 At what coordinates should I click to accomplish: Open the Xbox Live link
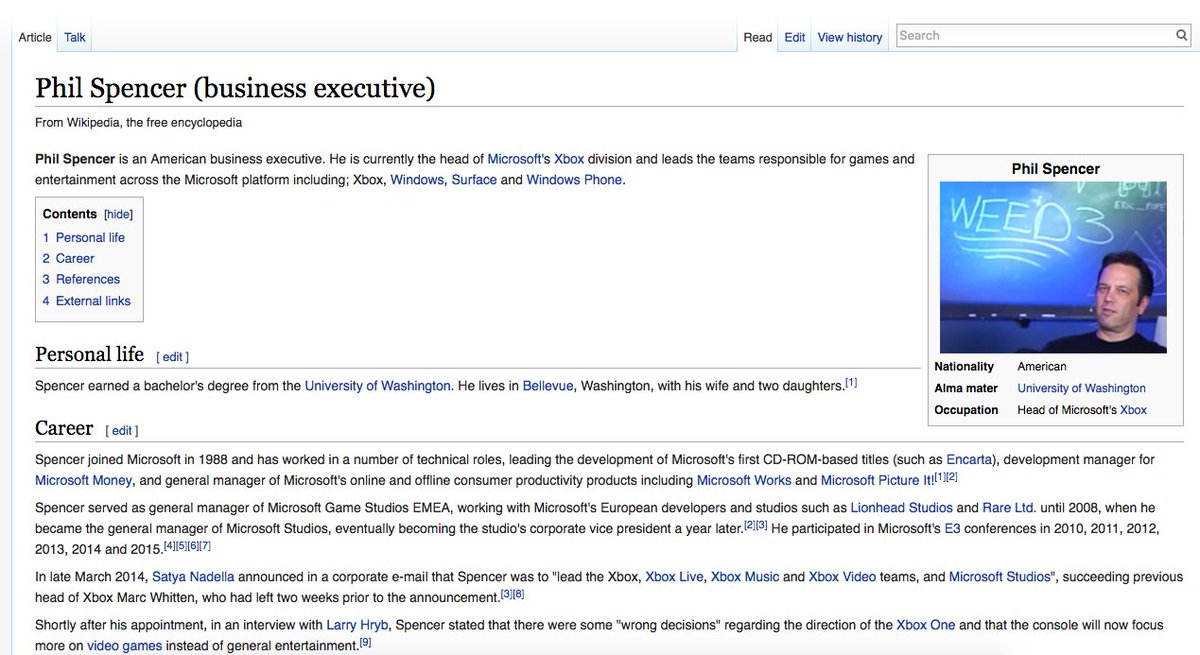coord(674,577)
